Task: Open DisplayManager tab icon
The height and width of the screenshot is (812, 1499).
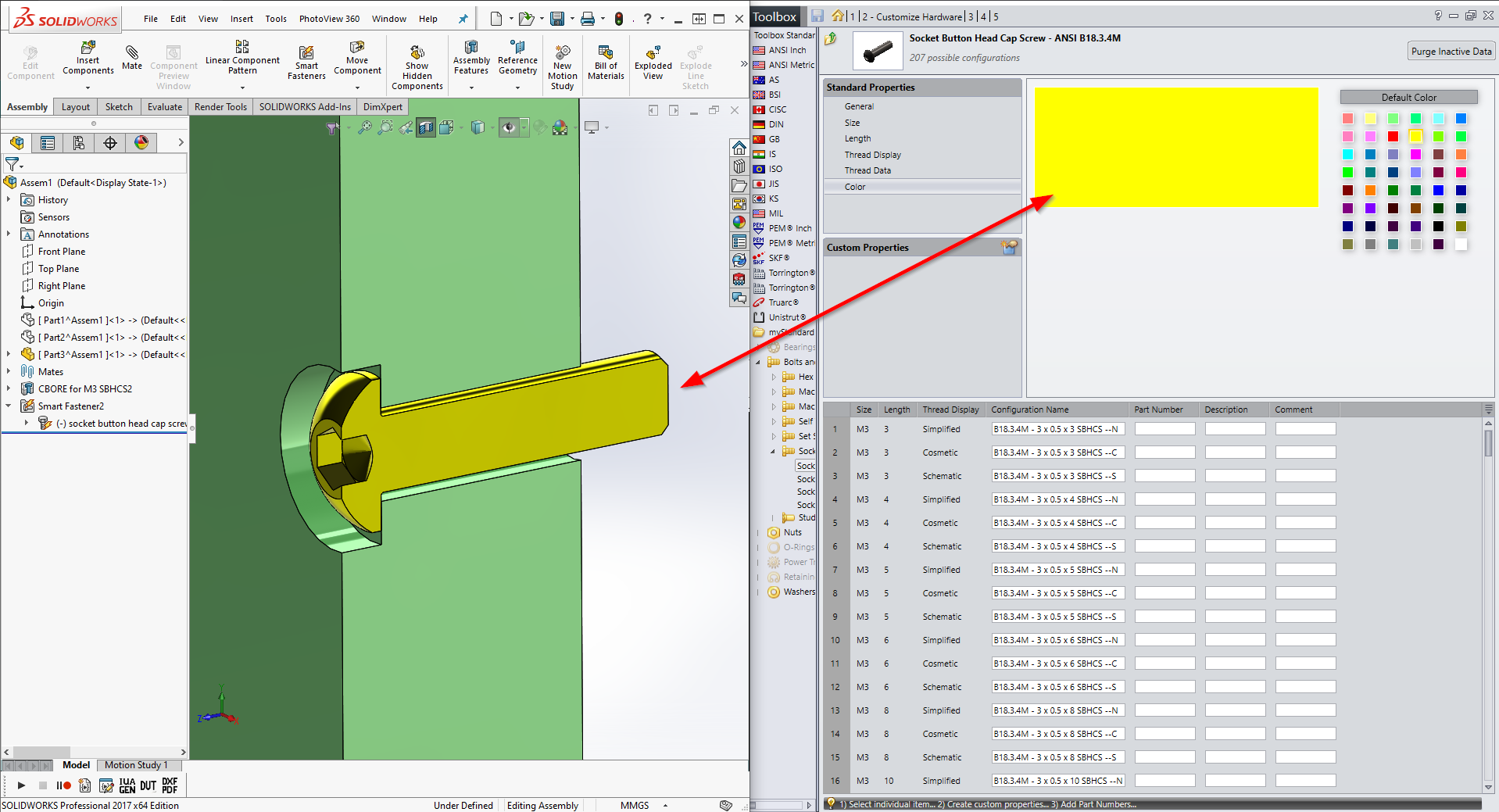Action: point(141,142)
